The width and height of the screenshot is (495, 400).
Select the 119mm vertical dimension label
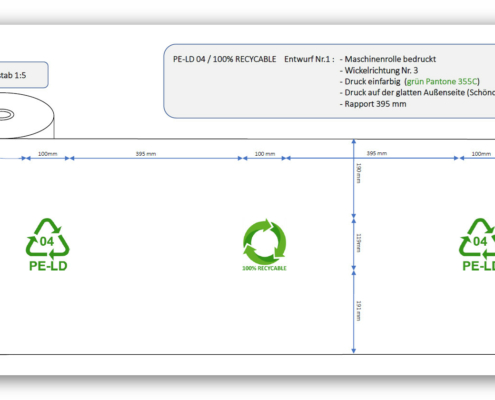coord(359,243)
